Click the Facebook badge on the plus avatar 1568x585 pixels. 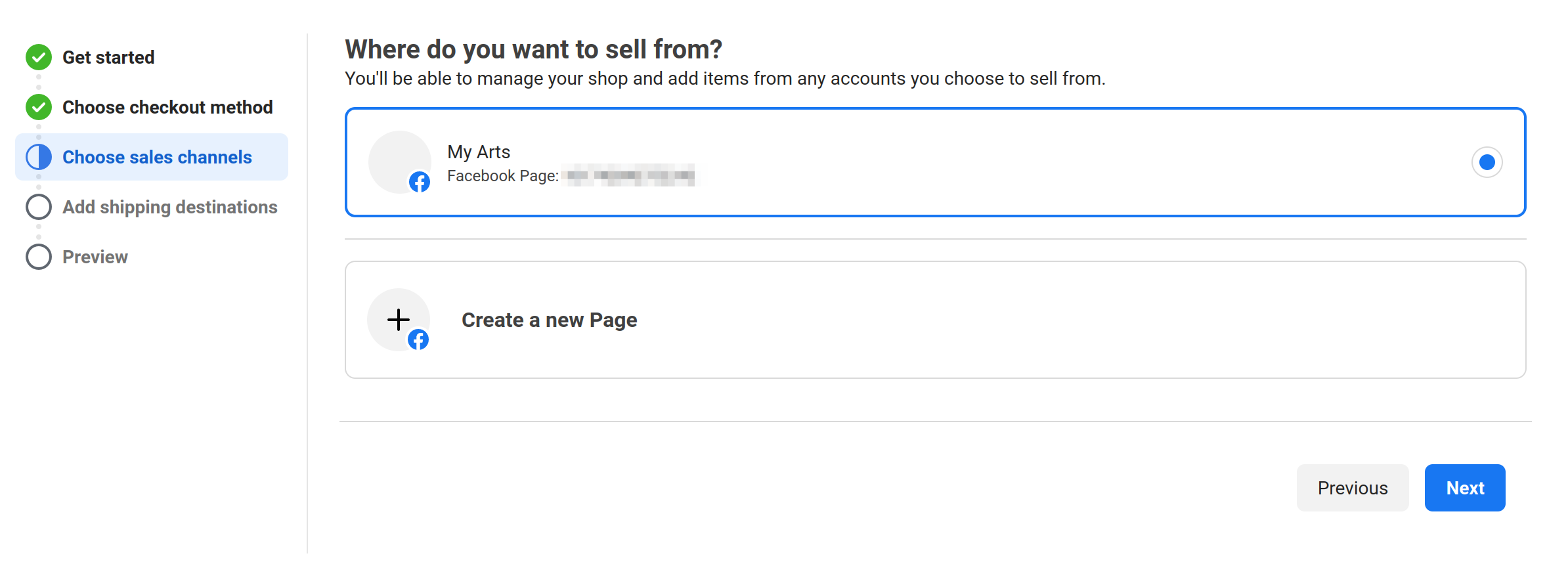click(418, 339)
